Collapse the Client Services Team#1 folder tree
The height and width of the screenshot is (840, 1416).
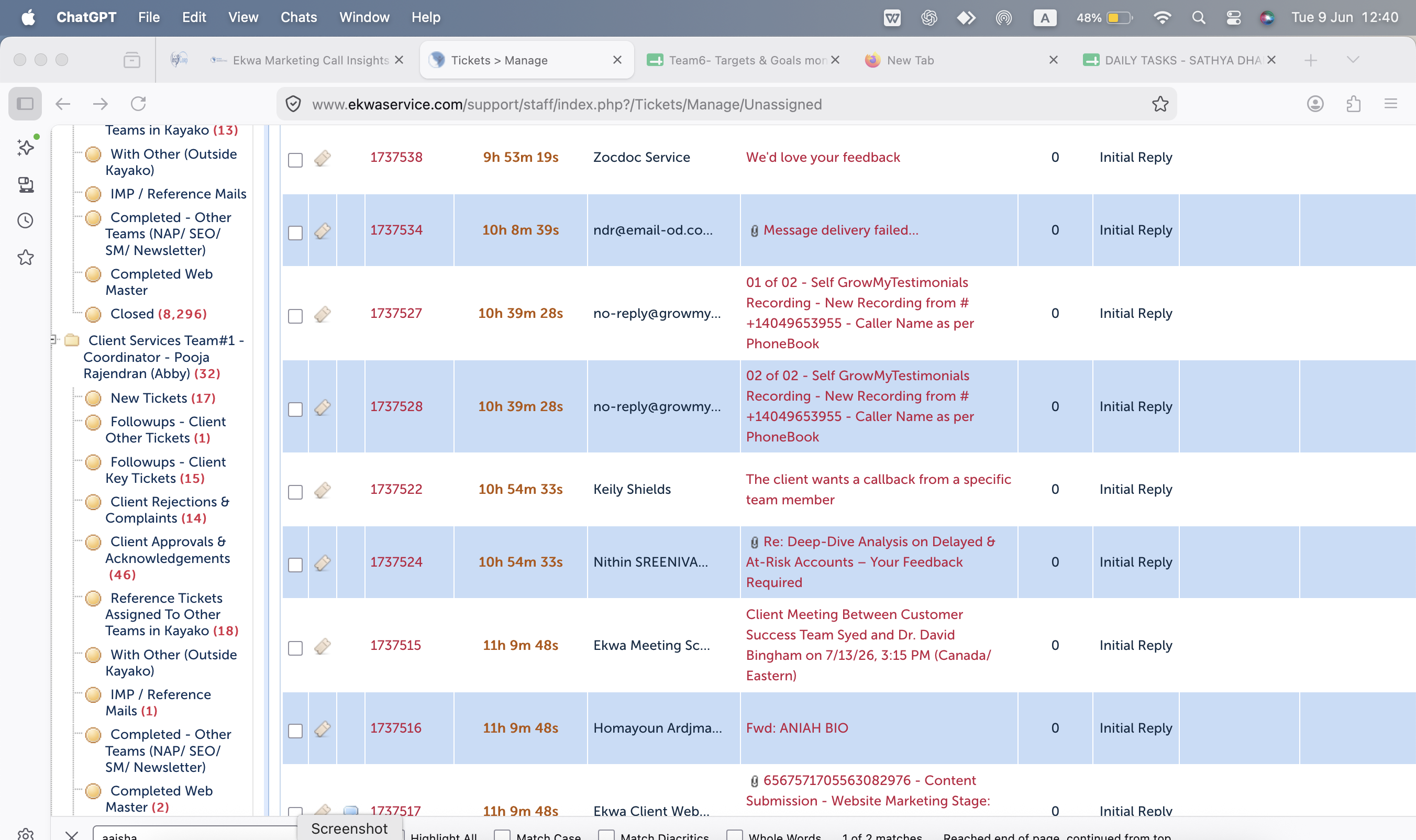tap(54, 340)
